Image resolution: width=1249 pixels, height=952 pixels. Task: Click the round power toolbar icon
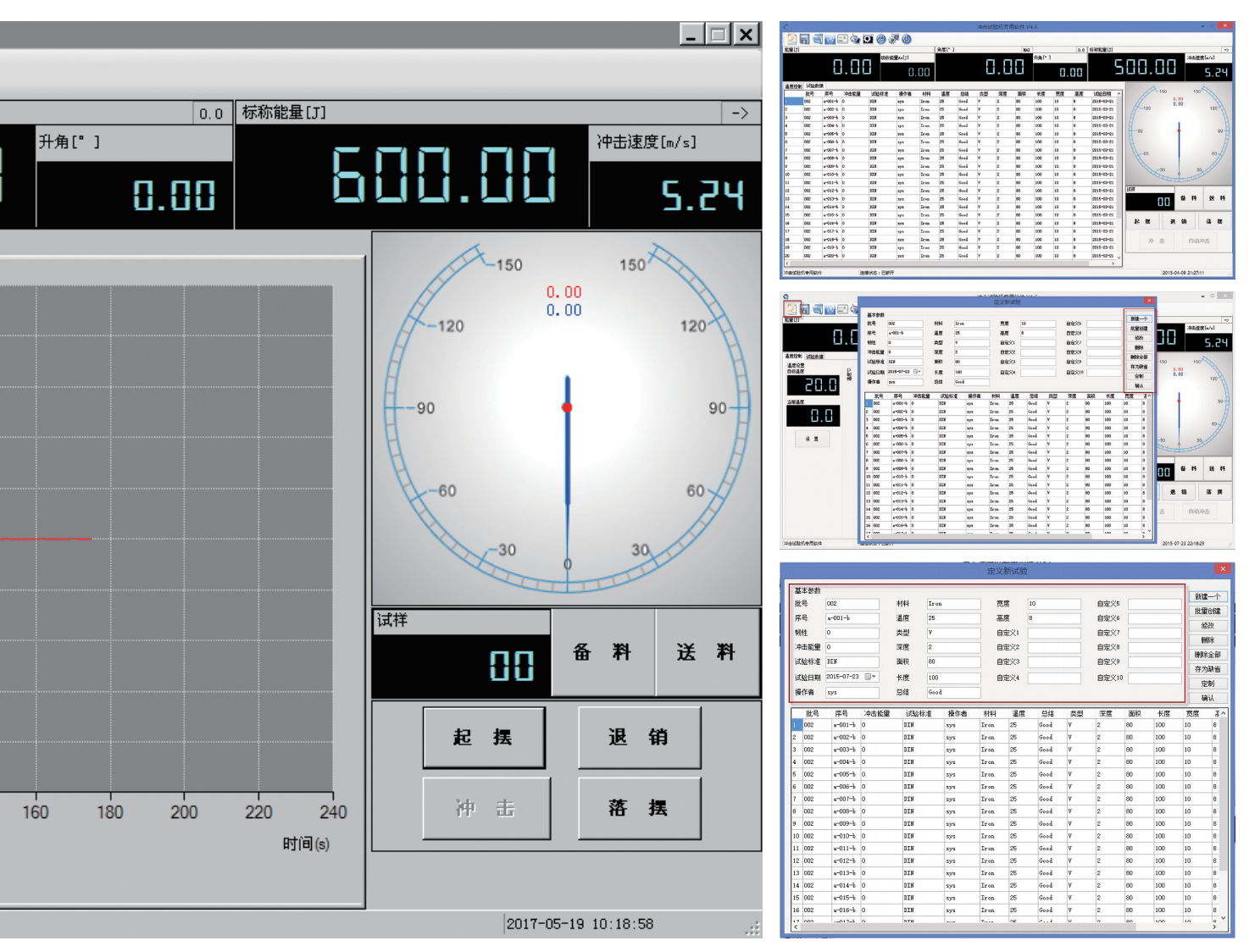click(x=907, y=39)
